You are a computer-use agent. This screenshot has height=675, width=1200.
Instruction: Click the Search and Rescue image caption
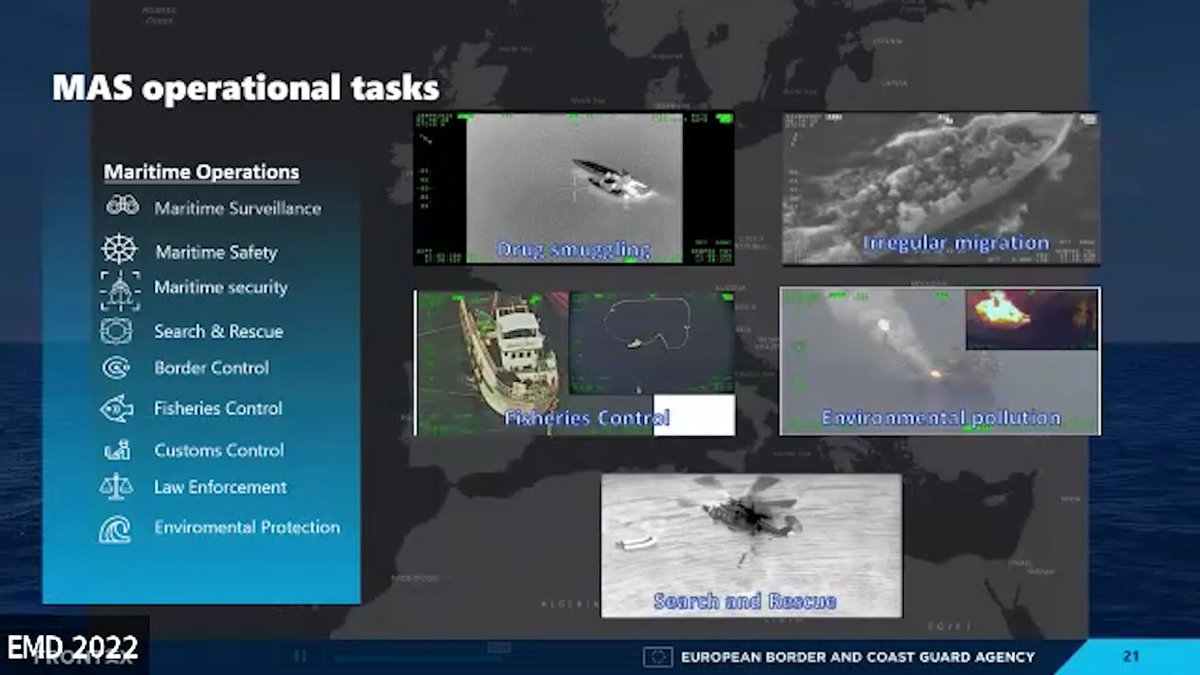coord(745,601)
